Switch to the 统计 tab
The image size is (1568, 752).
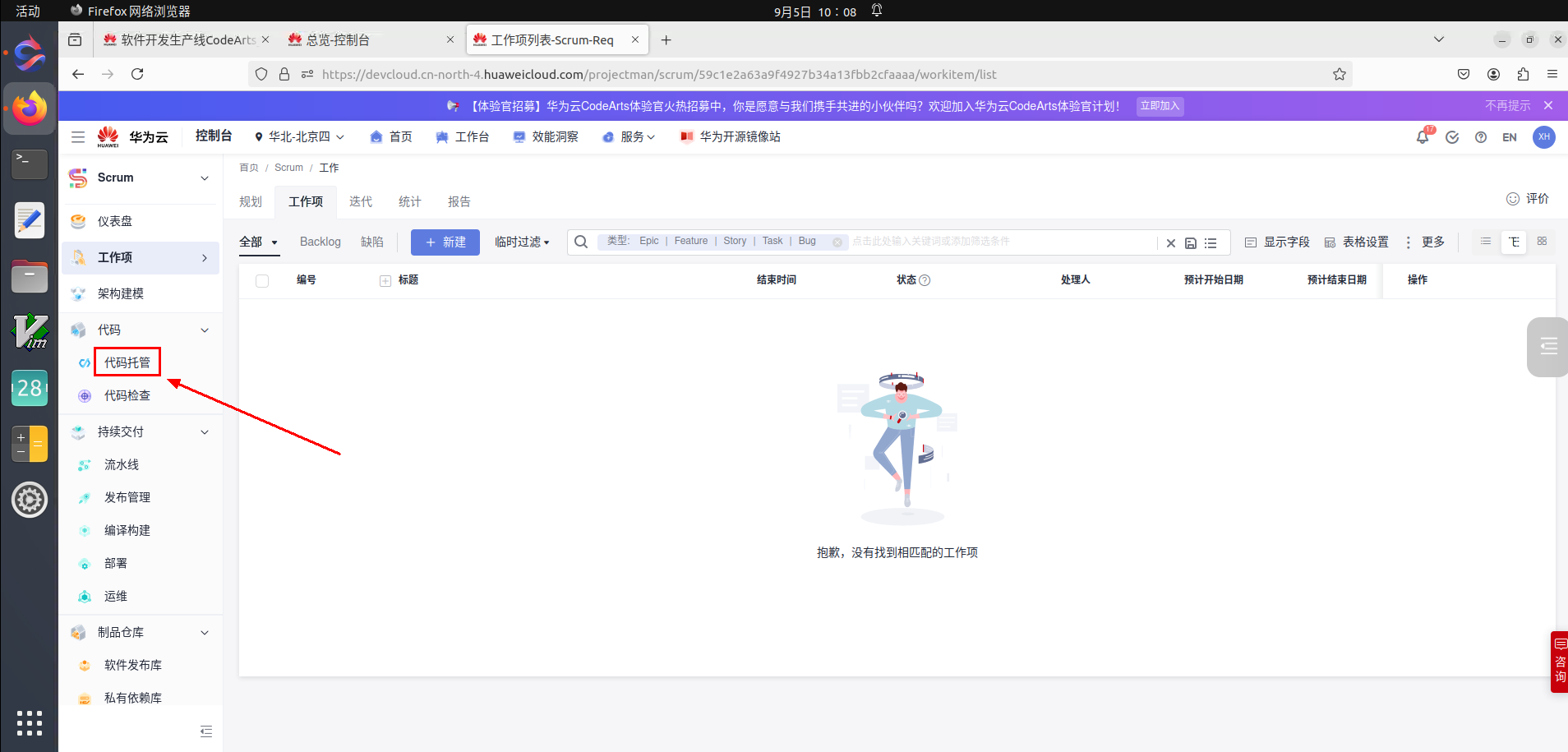(x=410, y=202)
